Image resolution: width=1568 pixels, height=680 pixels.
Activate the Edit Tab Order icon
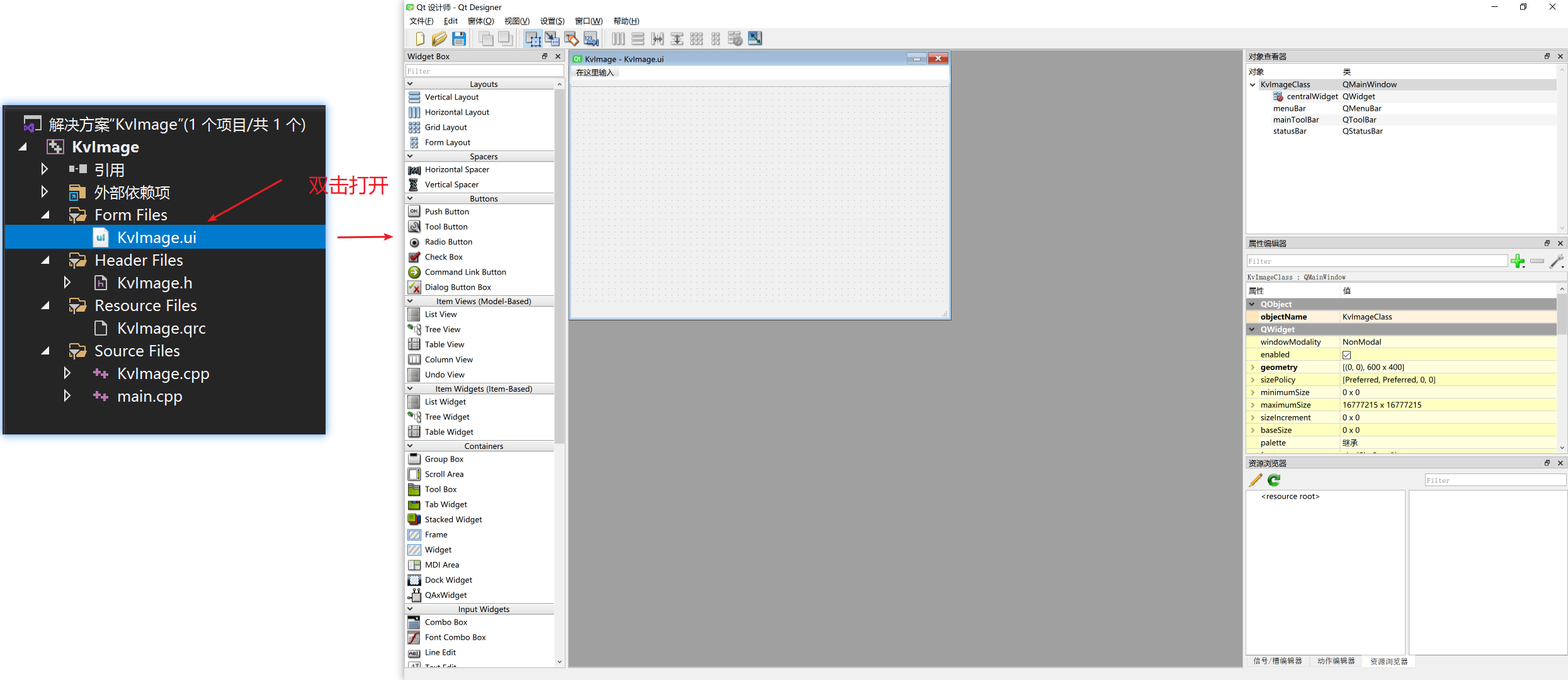coord(591,39)
